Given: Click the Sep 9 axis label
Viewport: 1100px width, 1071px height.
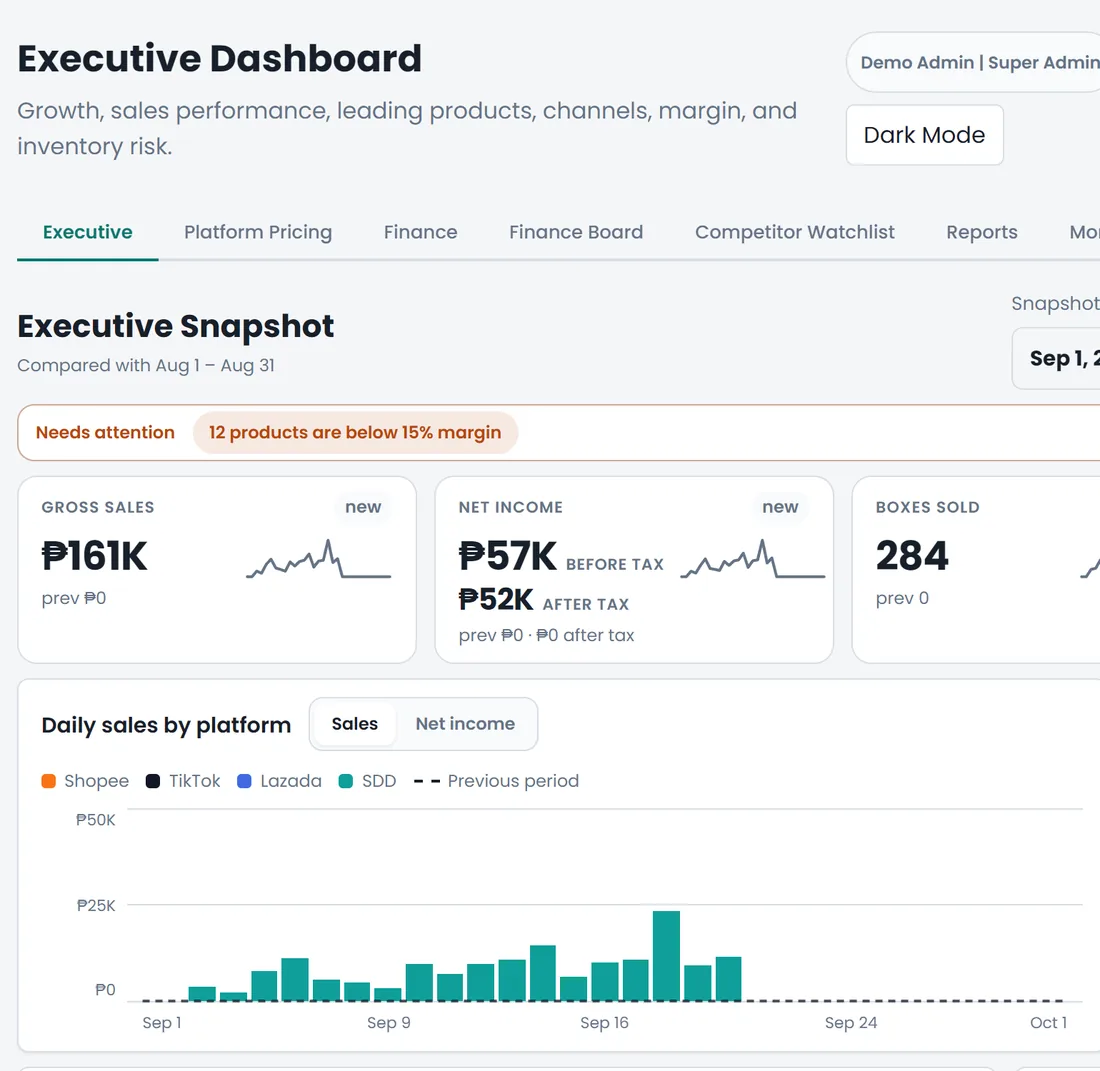Looking at the screenshot, I should pos(389,1023).
